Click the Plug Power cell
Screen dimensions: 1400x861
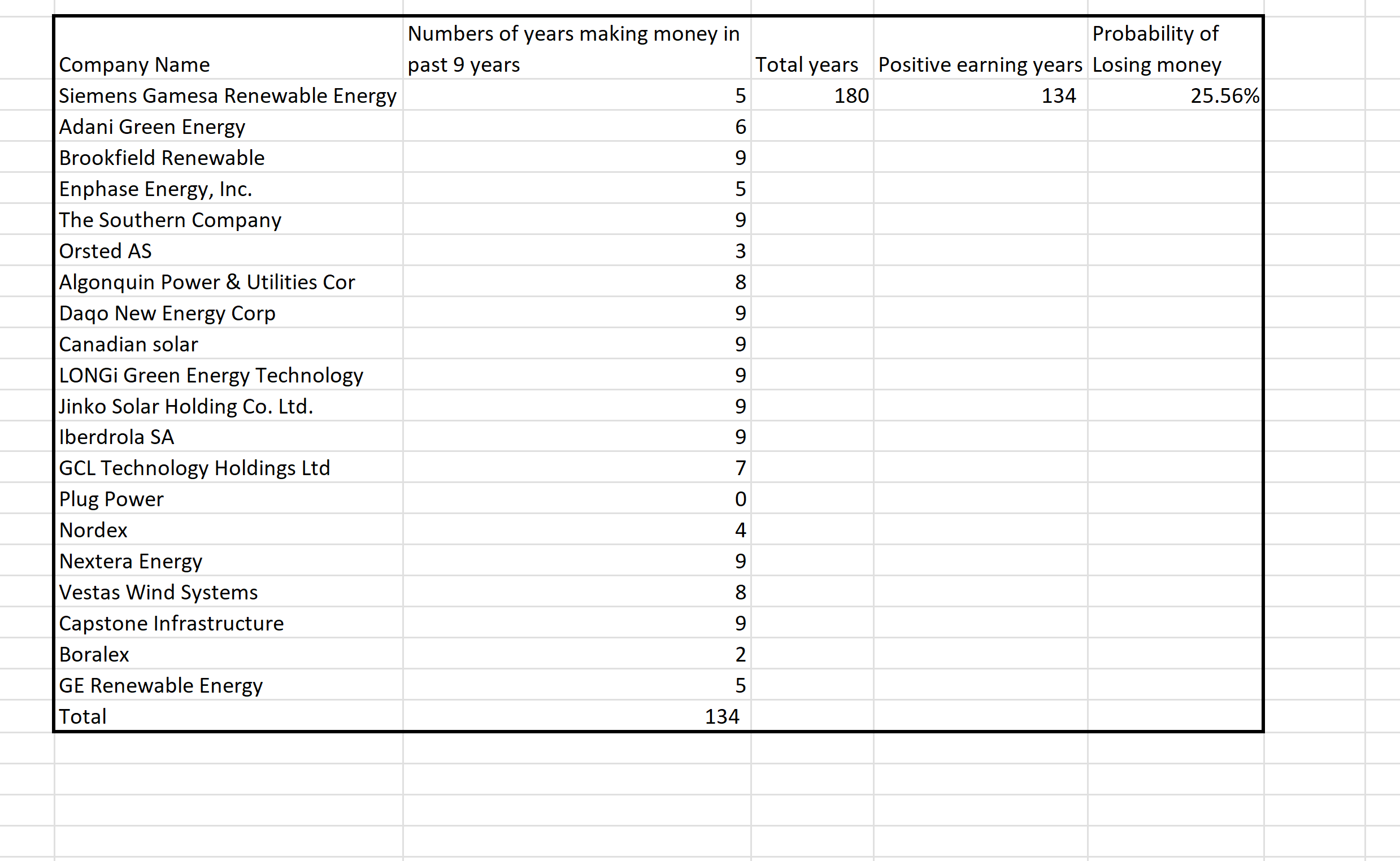[x=228, y=498]
